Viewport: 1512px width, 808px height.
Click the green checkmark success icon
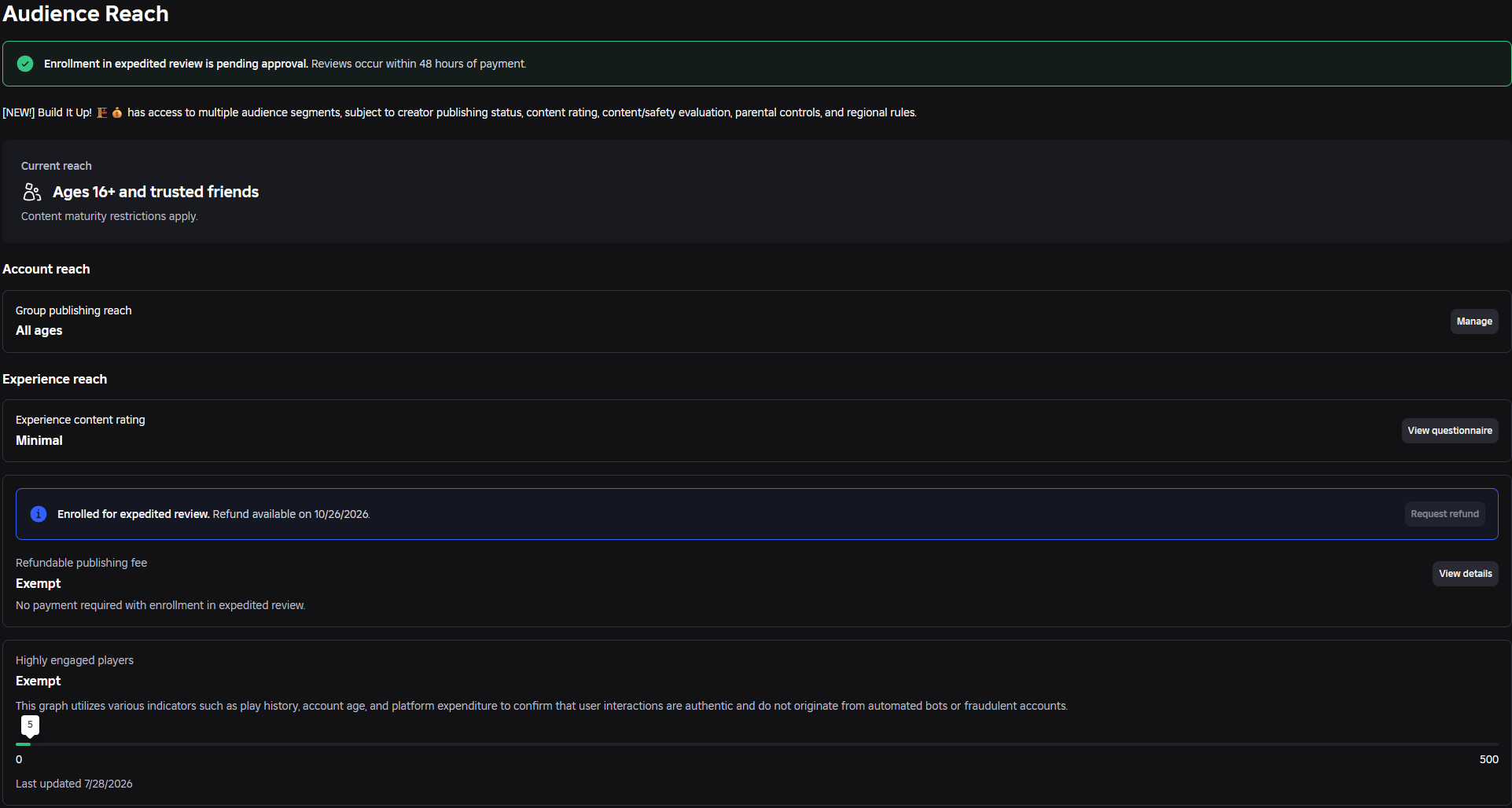(x=25, y=64)
